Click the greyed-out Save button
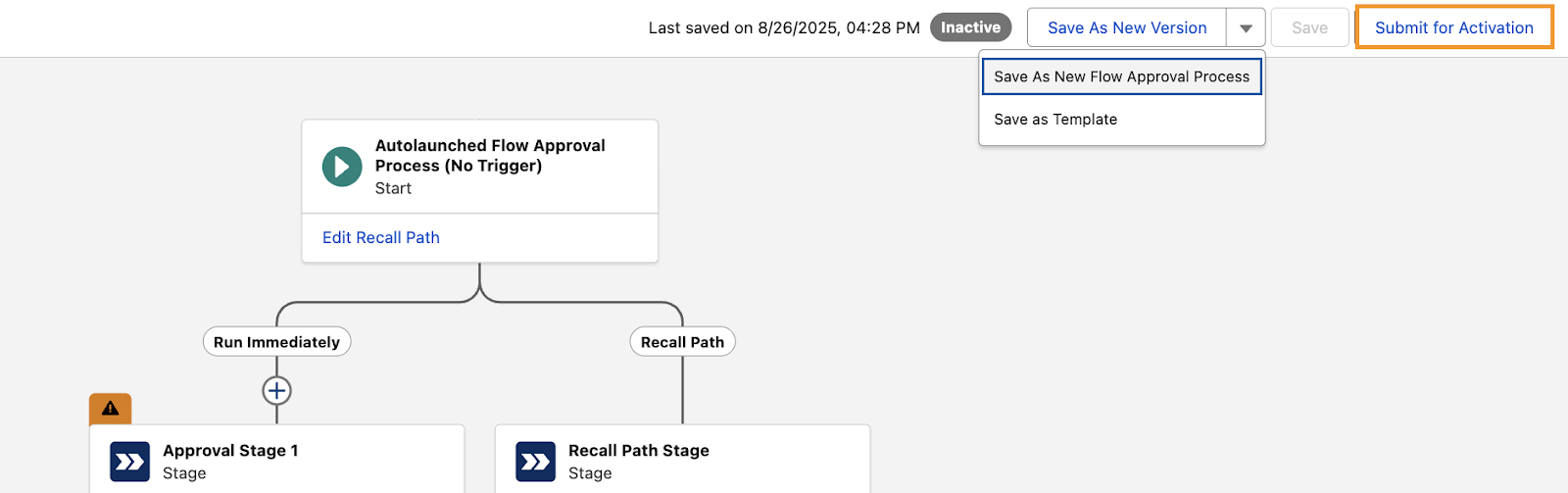 click(1309, 28)
